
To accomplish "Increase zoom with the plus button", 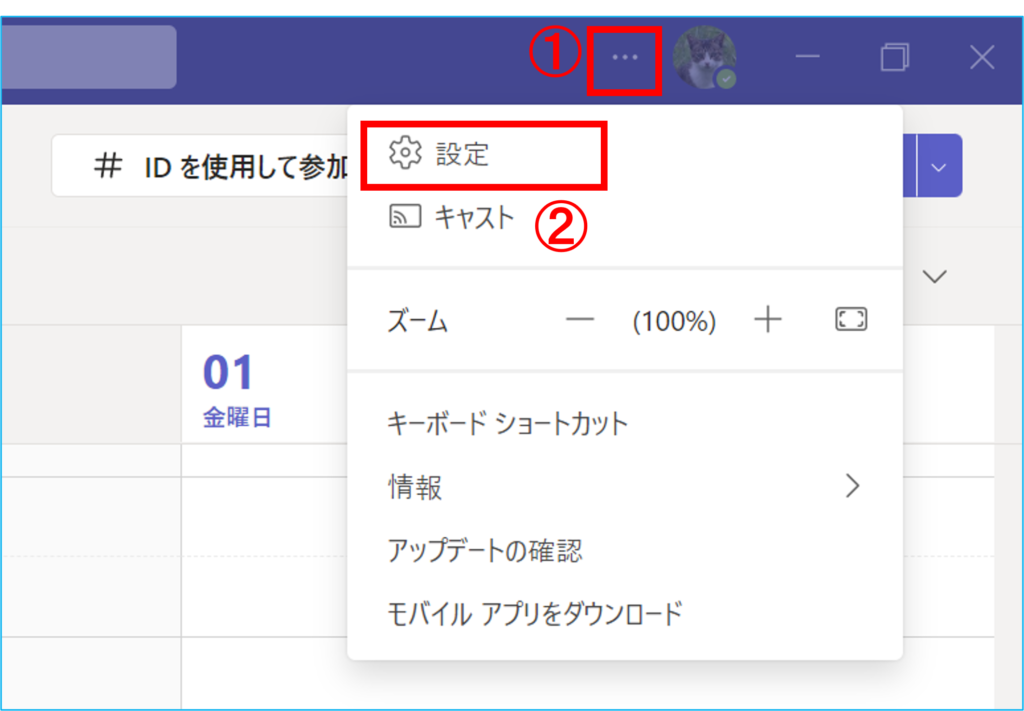I will click(767, 321).
